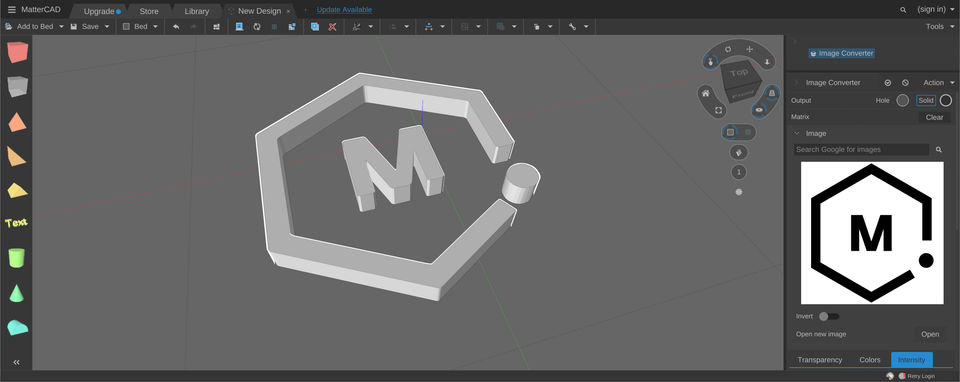
Task: Open the Colors tab
Action: [869, 360]
